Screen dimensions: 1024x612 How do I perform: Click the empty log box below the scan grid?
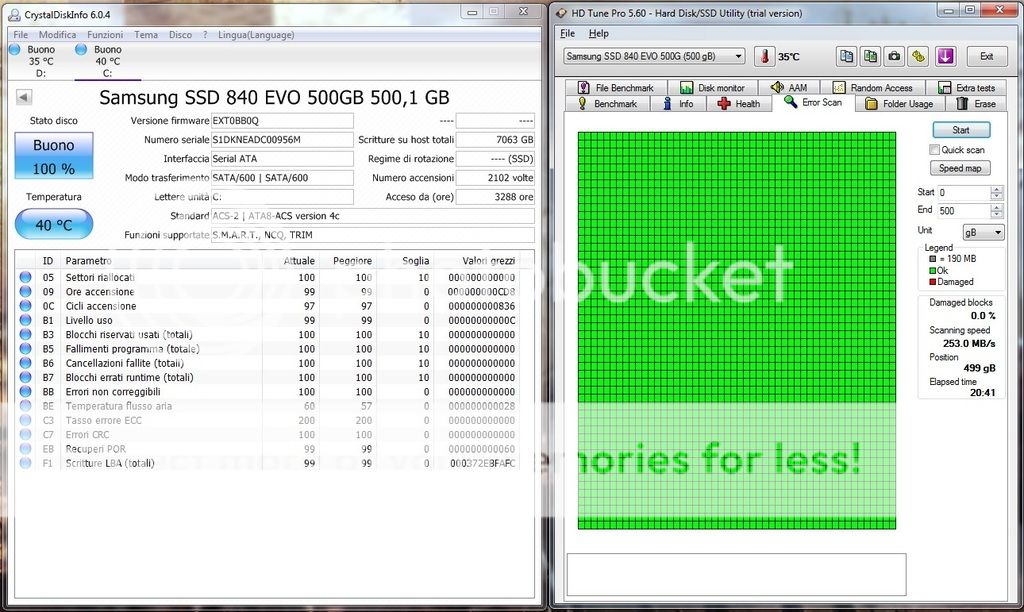click(736, 575)
